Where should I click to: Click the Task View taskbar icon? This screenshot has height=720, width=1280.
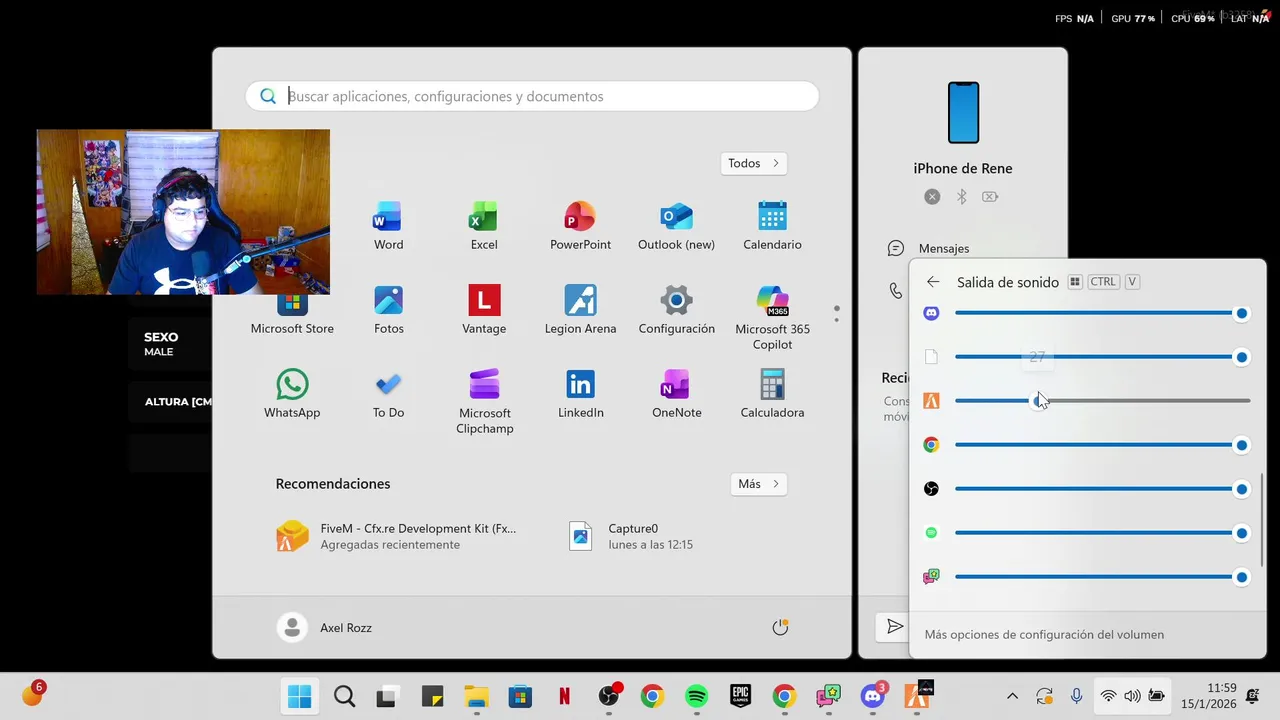coord(387,696)
